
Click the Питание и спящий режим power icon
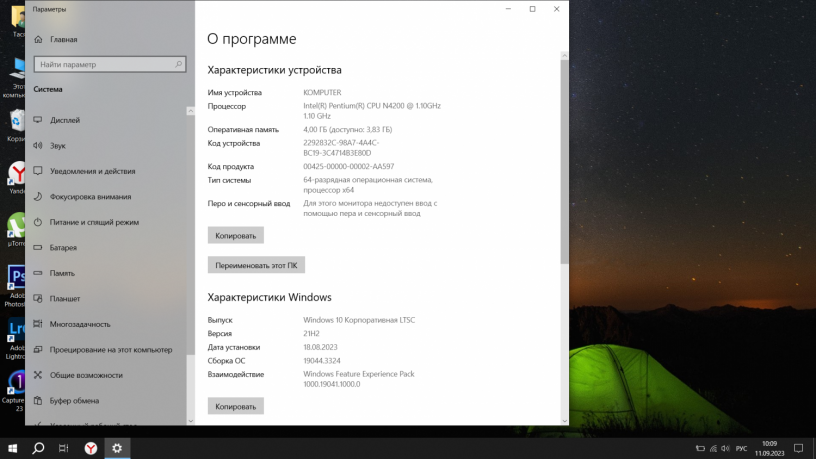[x=38, y=222]
